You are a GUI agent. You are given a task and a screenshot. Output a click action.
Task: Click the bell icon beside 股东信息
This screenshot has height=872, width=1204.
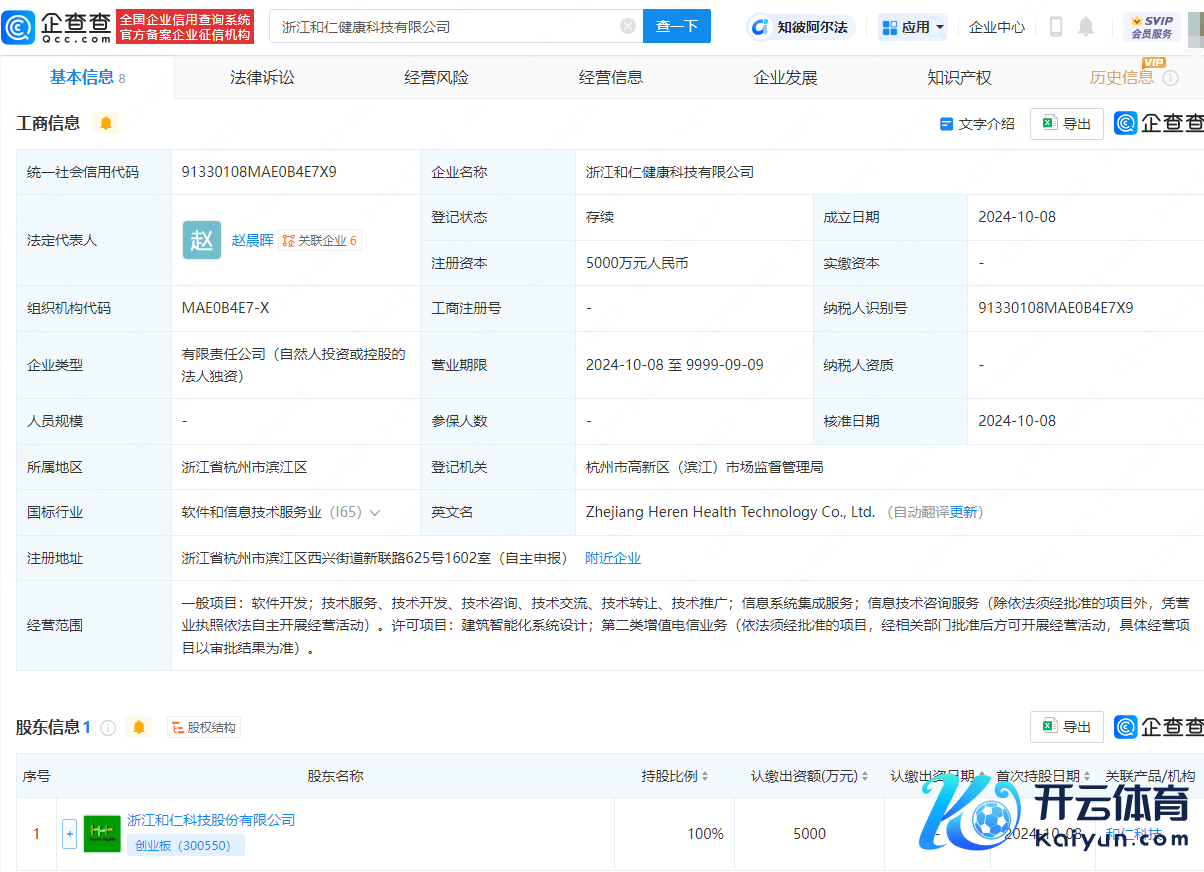pyautogui.click(x=139, y=727)
